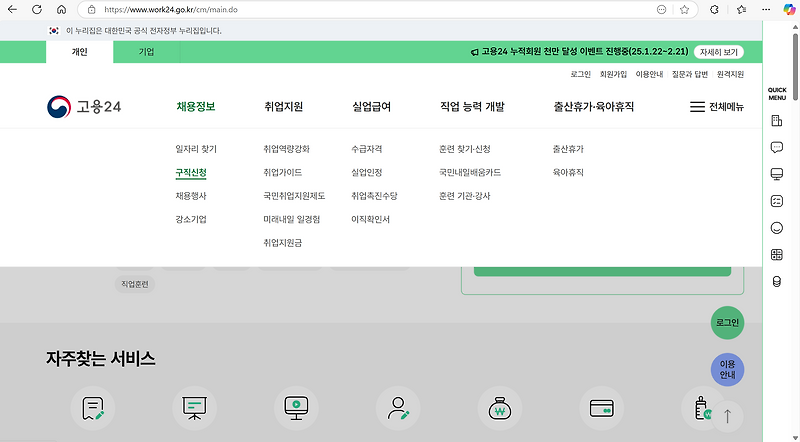Click 질문과 답변 link
The height and width of the screenshot is (442, 800).
click(x=690, y=75)
